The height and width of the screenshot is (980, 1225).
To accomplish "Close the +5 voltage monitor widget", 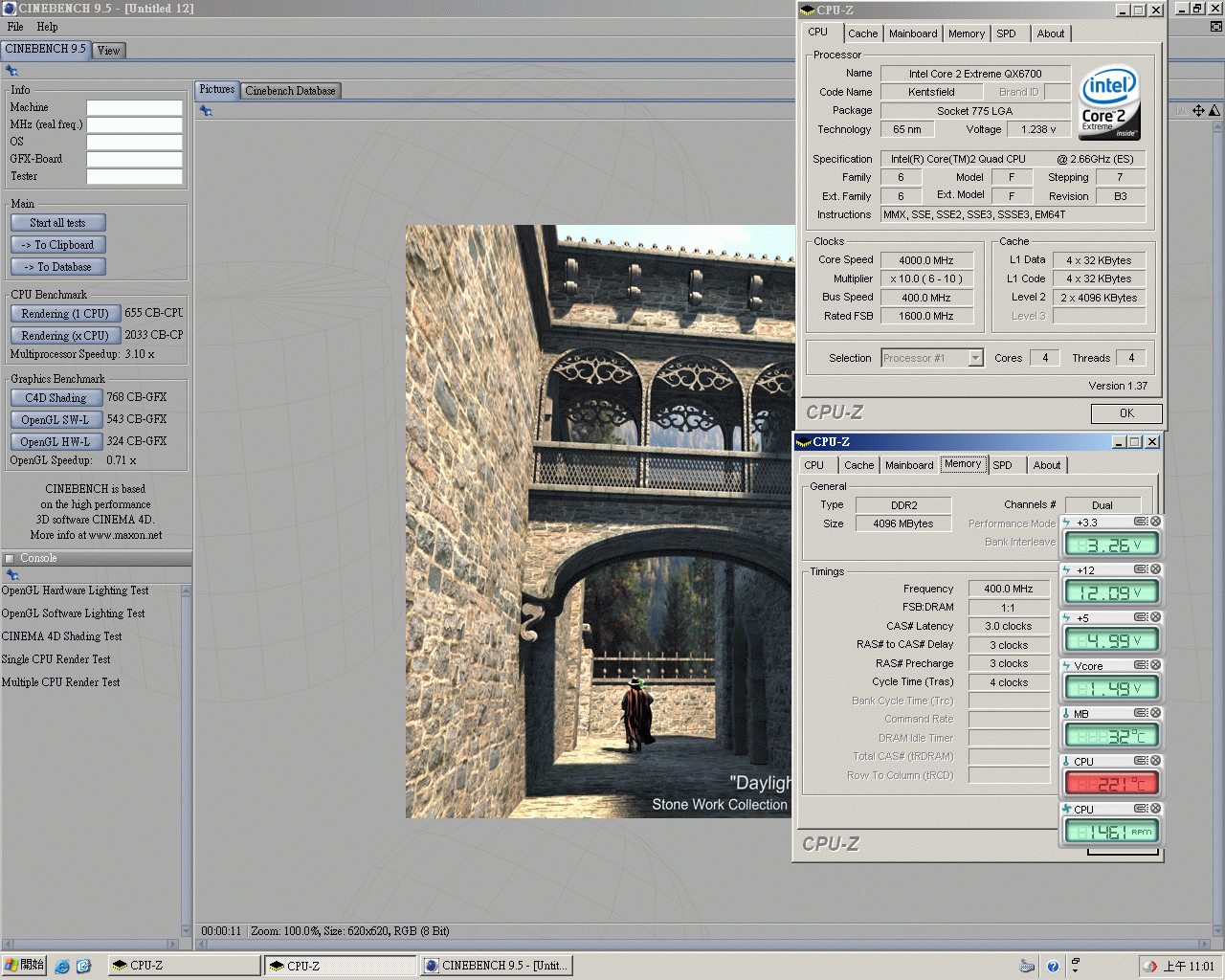I will 1155,617.
